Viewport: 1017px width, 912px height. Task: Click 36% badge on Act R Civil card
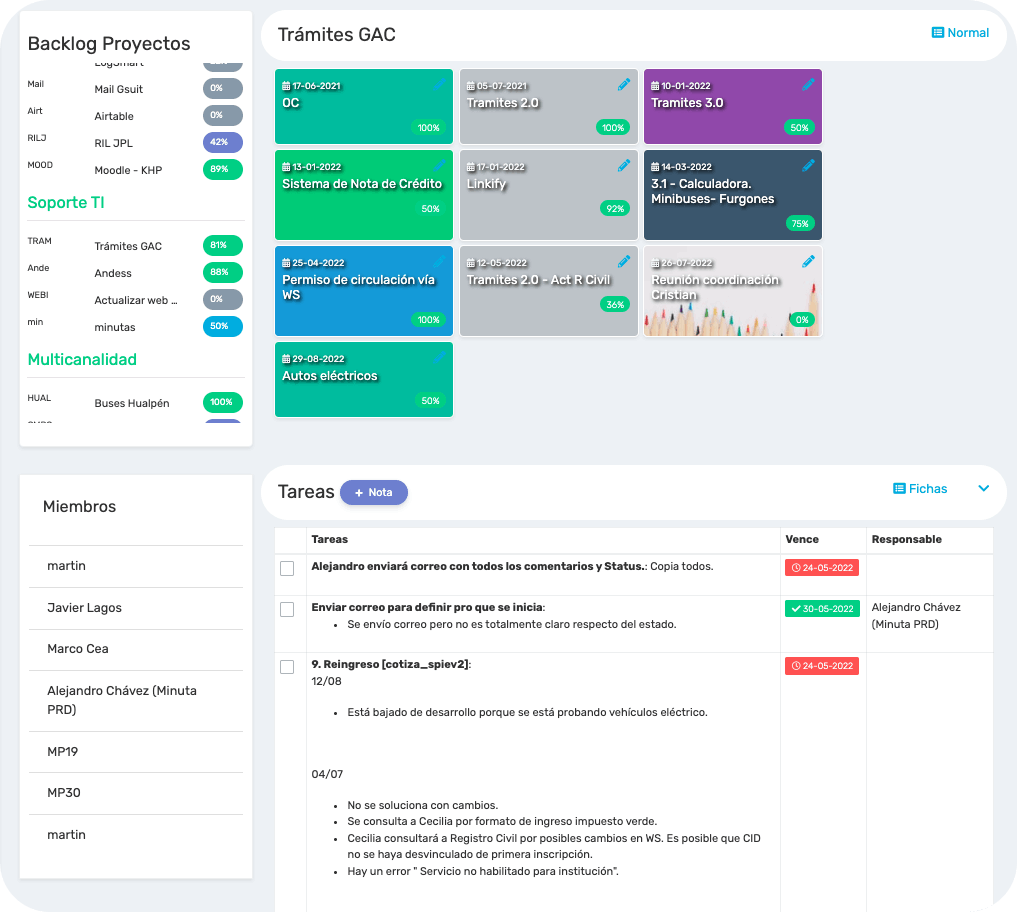tap(615, 305)
